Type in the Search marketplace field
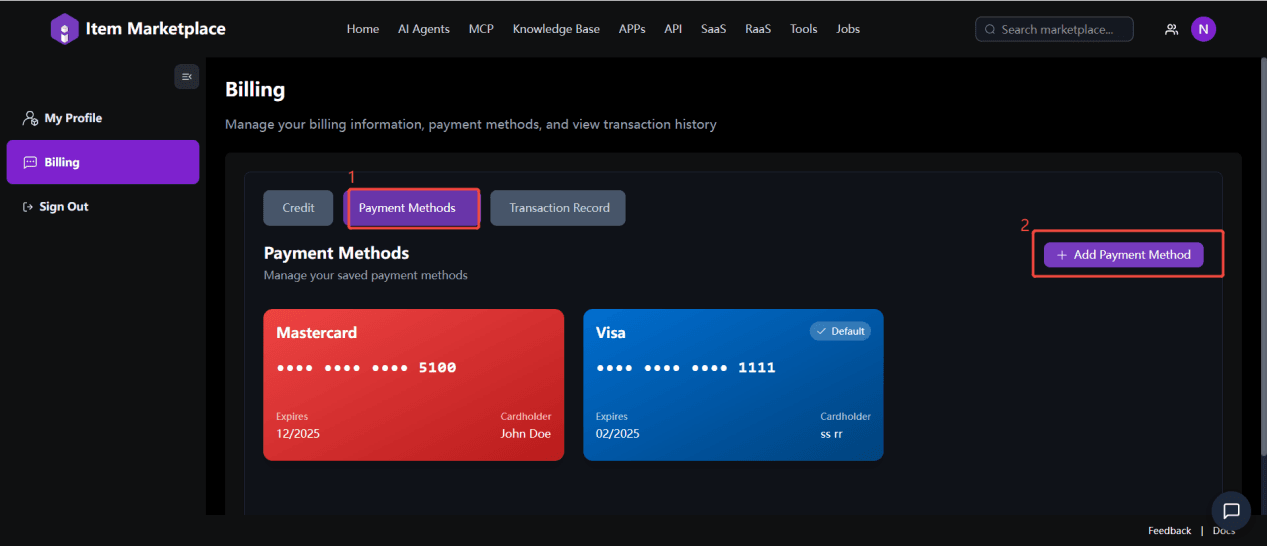The image size is (1267, 546). 1064,30
